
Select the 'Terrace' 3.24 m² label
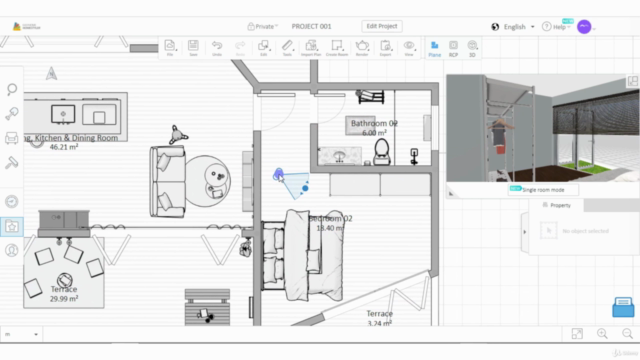coord(380,314)
